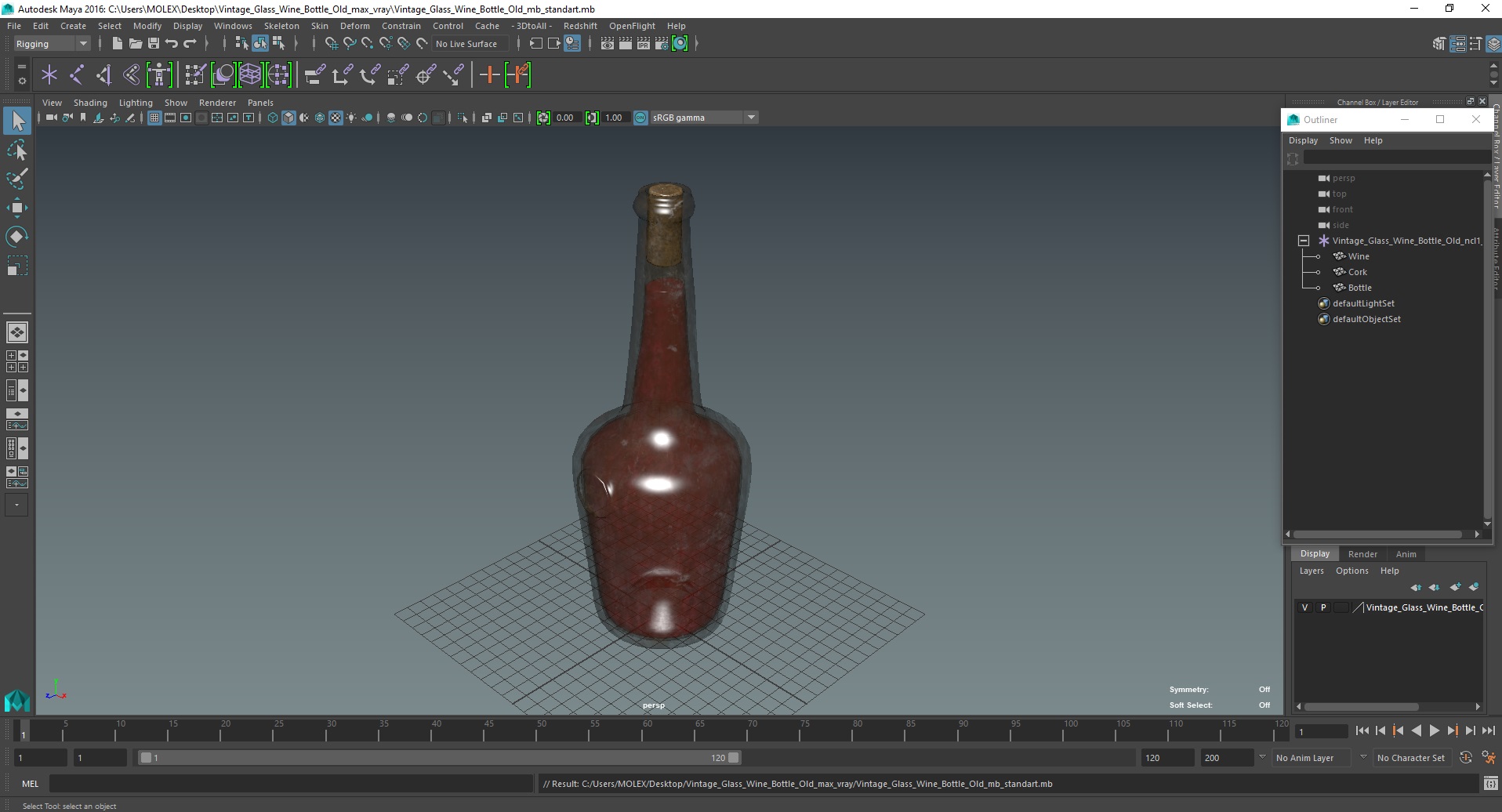Click the HumanIK skeleton shelf icon
Viewport: 1502px width, 812px height.
point(159,75)
